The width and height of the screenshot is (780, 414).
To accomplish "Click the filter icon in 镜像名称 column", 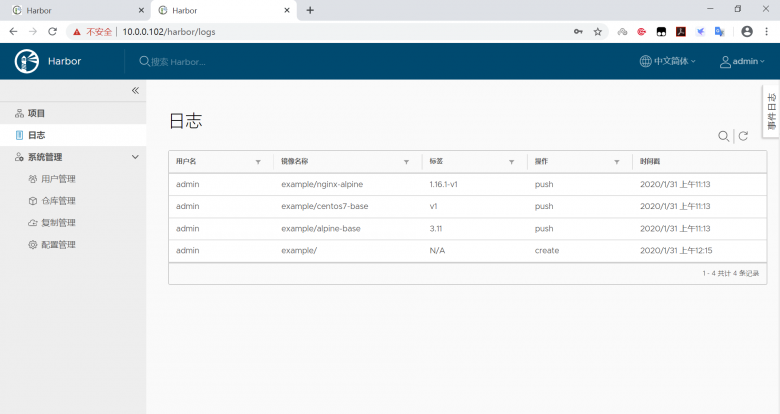I will [406, 161].
